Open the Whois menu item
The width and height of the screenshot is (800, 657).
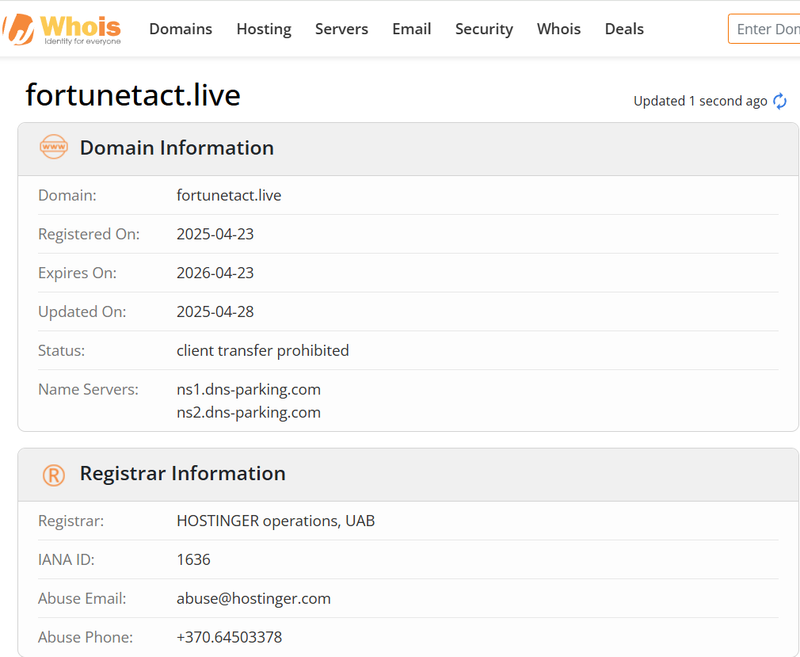tap(559, 29)
